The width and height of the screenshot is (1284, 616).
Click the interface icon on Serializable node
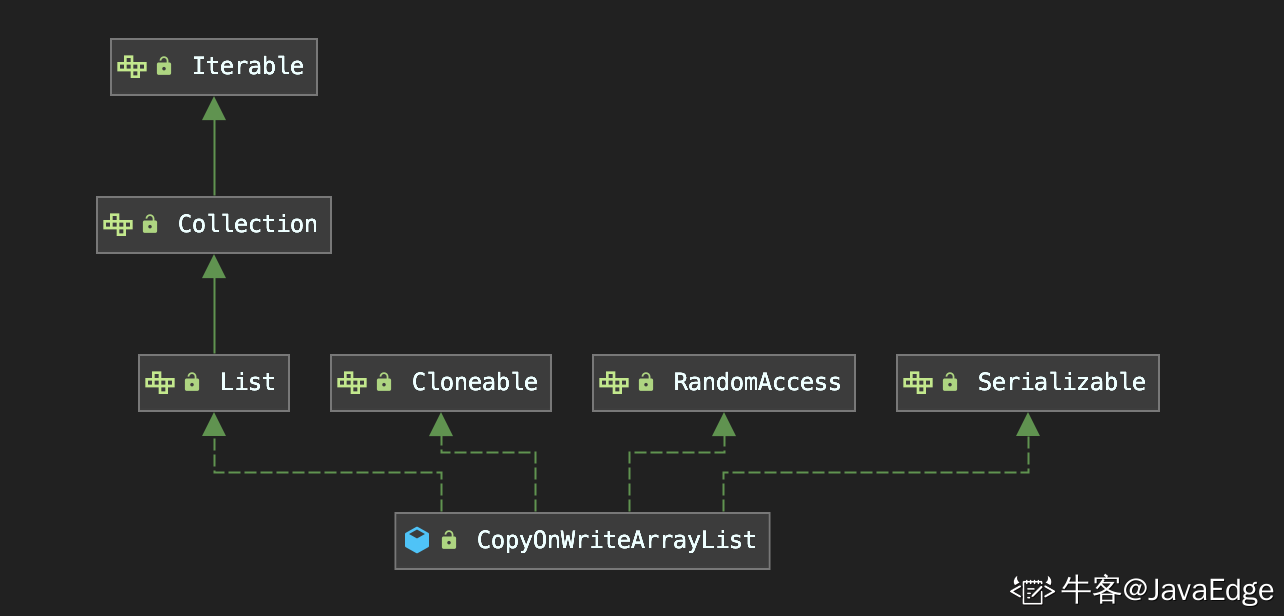click(918, 383)
